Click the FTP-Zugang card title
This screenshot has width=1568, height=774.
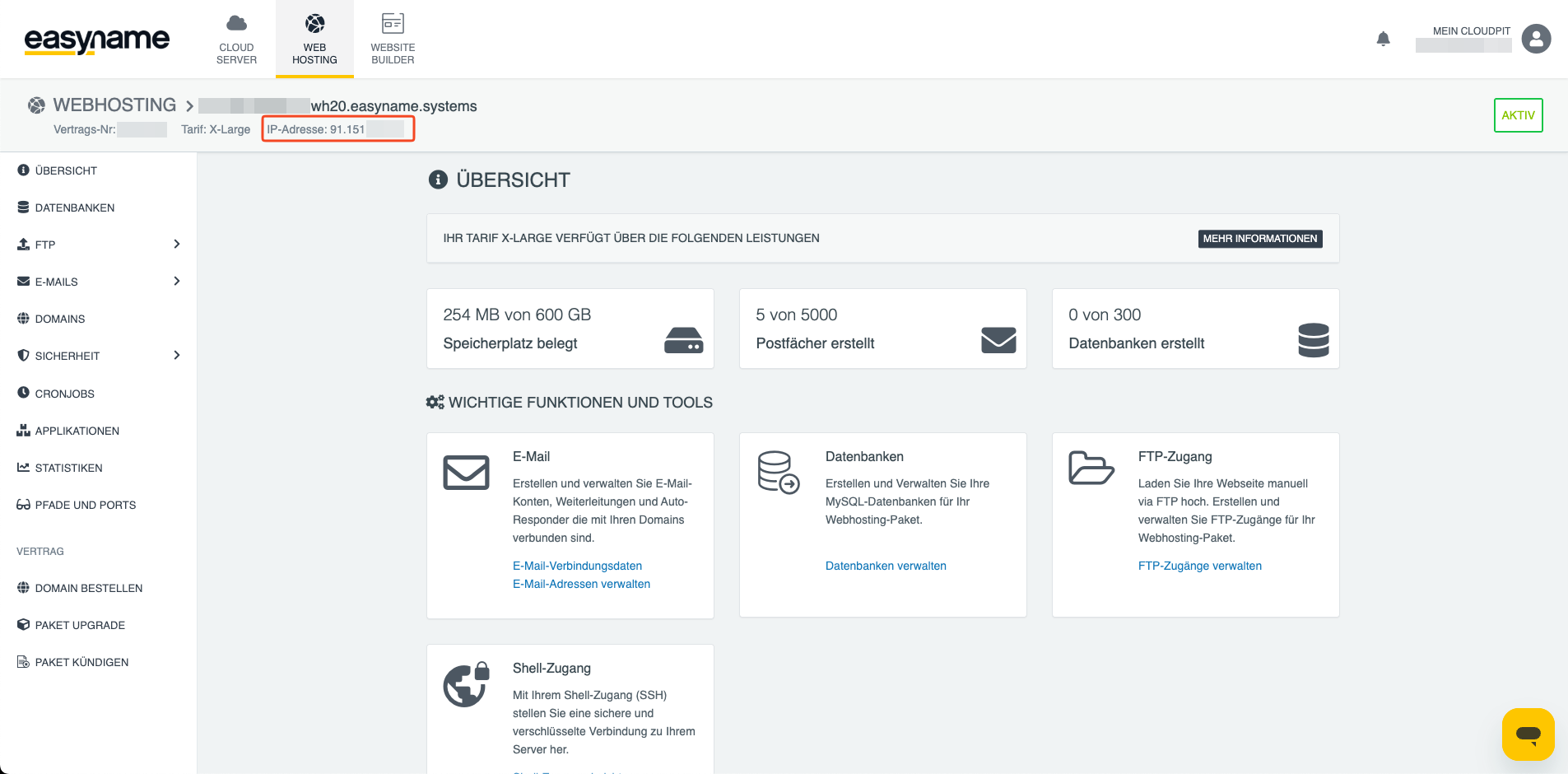click(x=1175, y=456)
